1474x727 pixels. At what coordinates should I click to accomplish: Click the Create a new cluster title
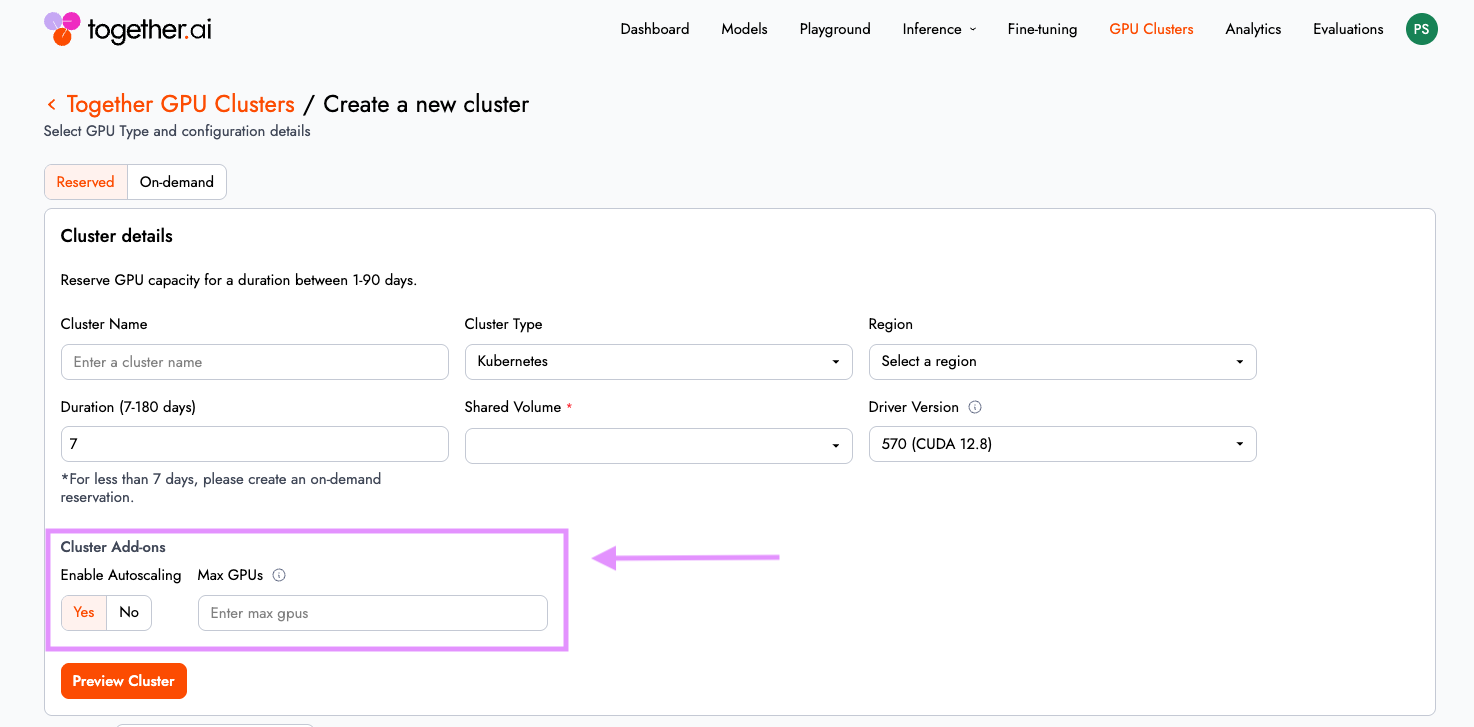click(426, 104)
